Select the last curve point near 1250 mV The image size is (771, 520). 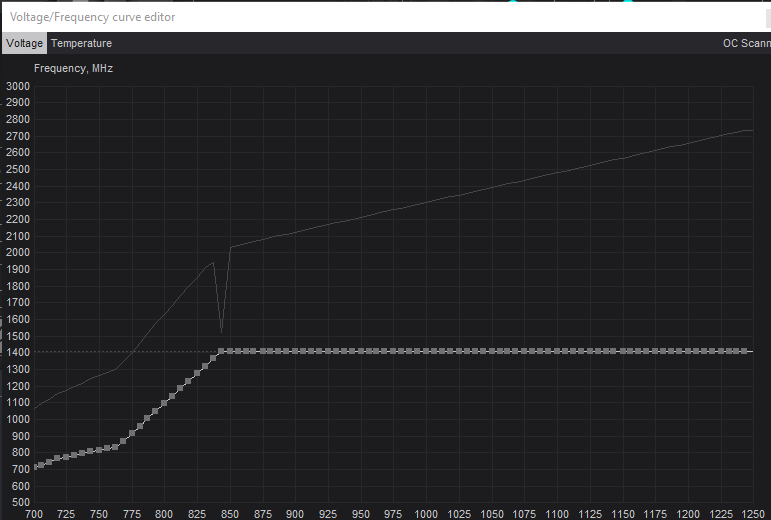pyautogui.click(x=744, y=351)
